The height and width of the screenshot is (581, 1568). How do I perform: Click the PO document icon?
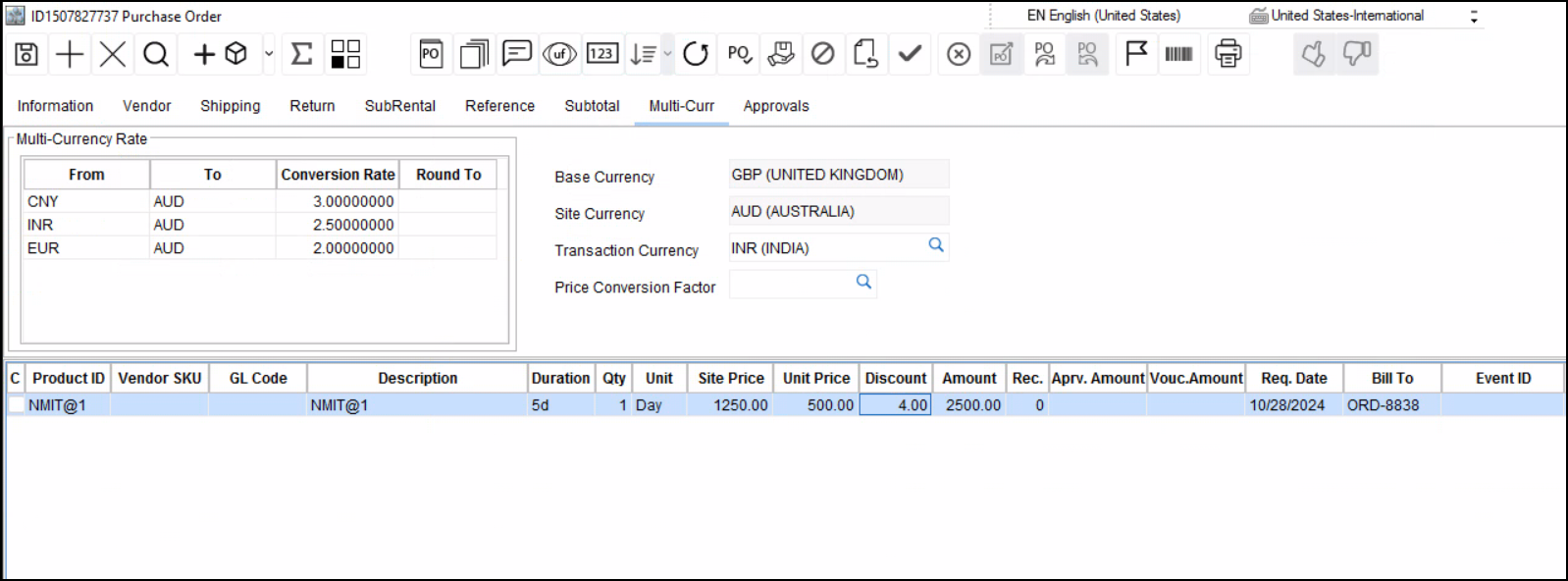pos(431,54)
